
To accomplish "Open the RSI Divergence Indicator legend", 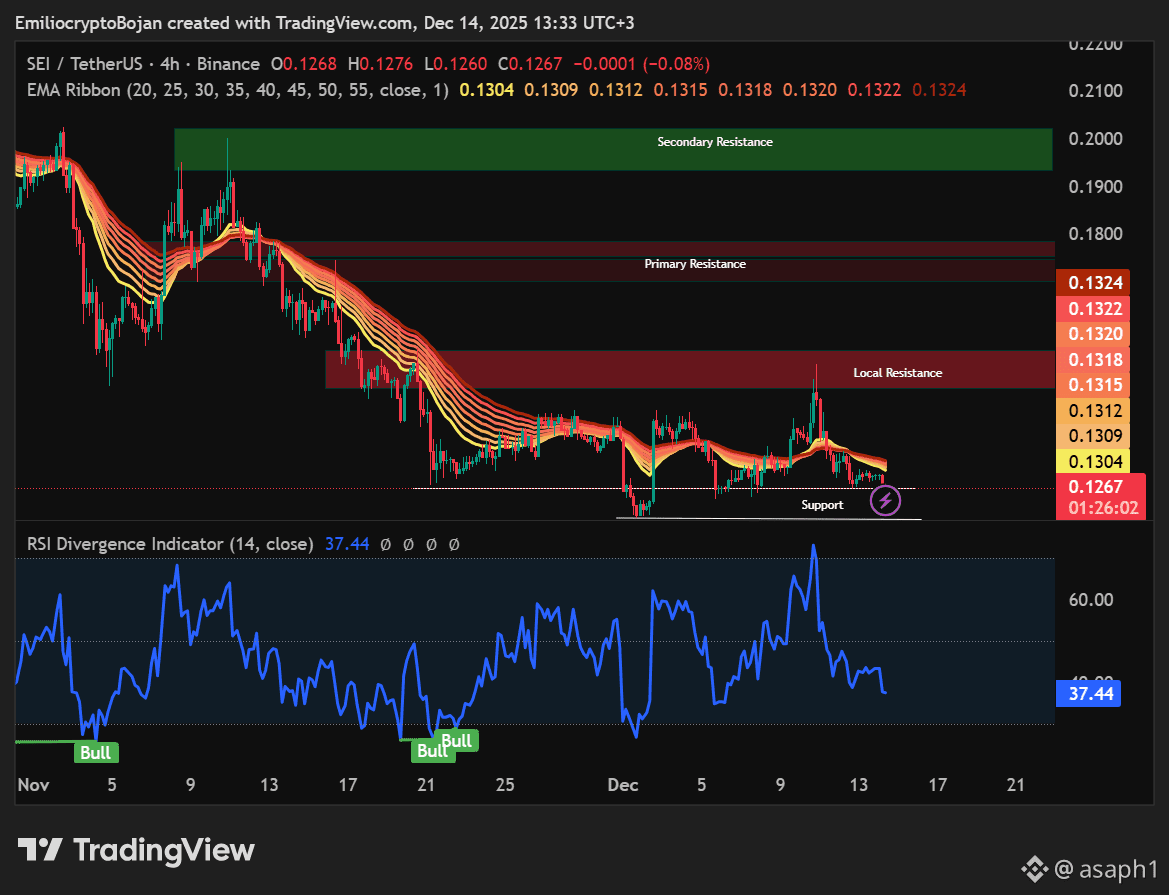I will coord(170,544).
